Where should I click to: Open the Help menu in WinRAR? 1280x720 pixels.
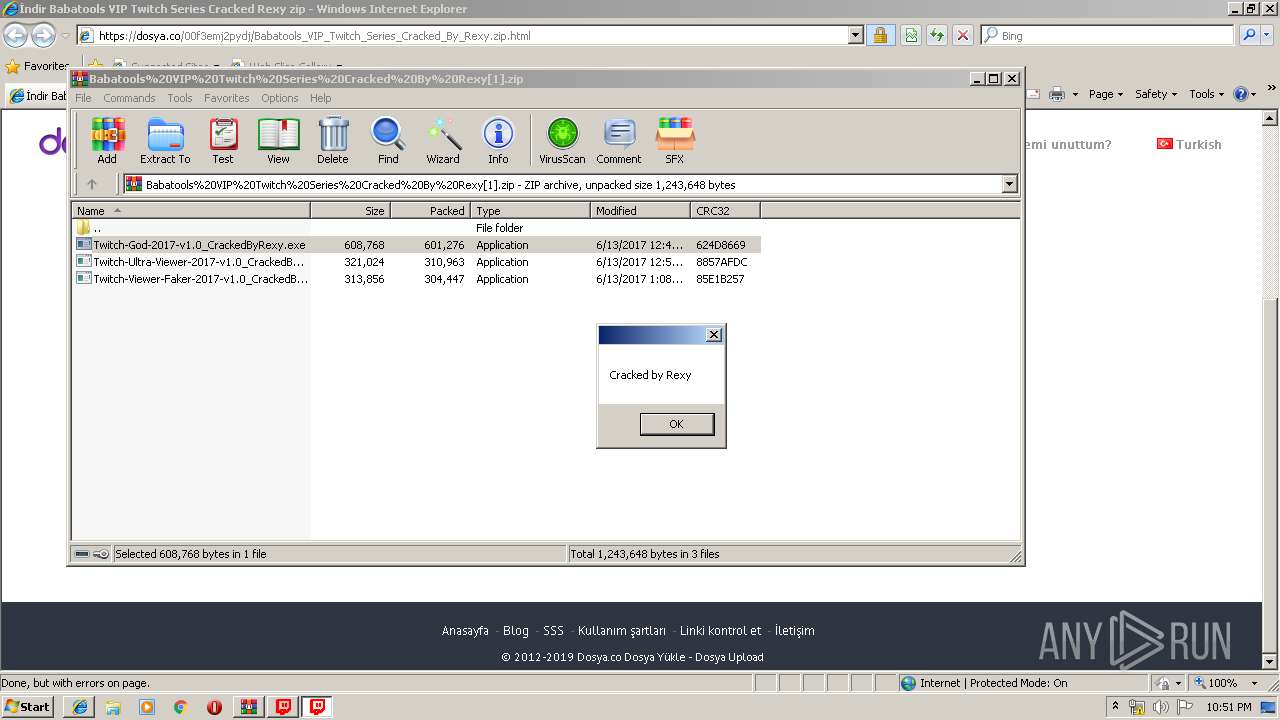tap(321, 98)
